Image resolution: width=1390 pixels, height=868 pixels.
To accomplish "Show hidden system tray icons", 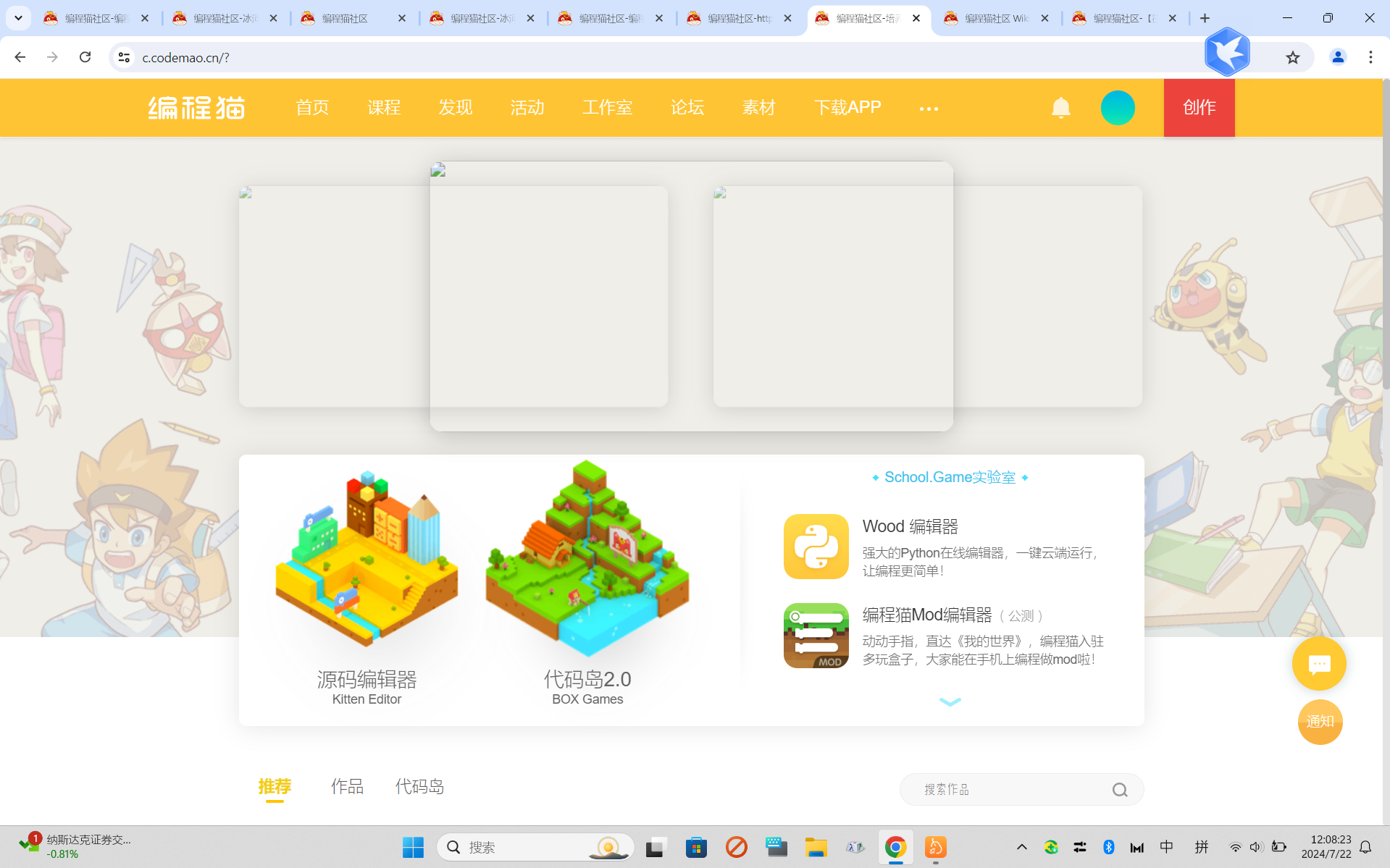I will coord(1021,847).
